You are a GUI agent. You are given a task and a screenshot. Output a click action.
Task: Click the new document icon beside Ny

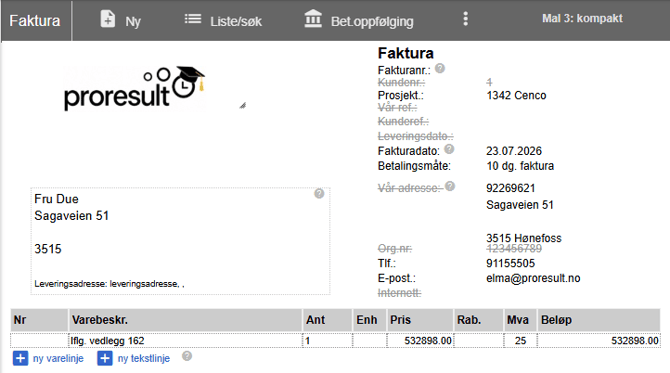tap(108, 19)
